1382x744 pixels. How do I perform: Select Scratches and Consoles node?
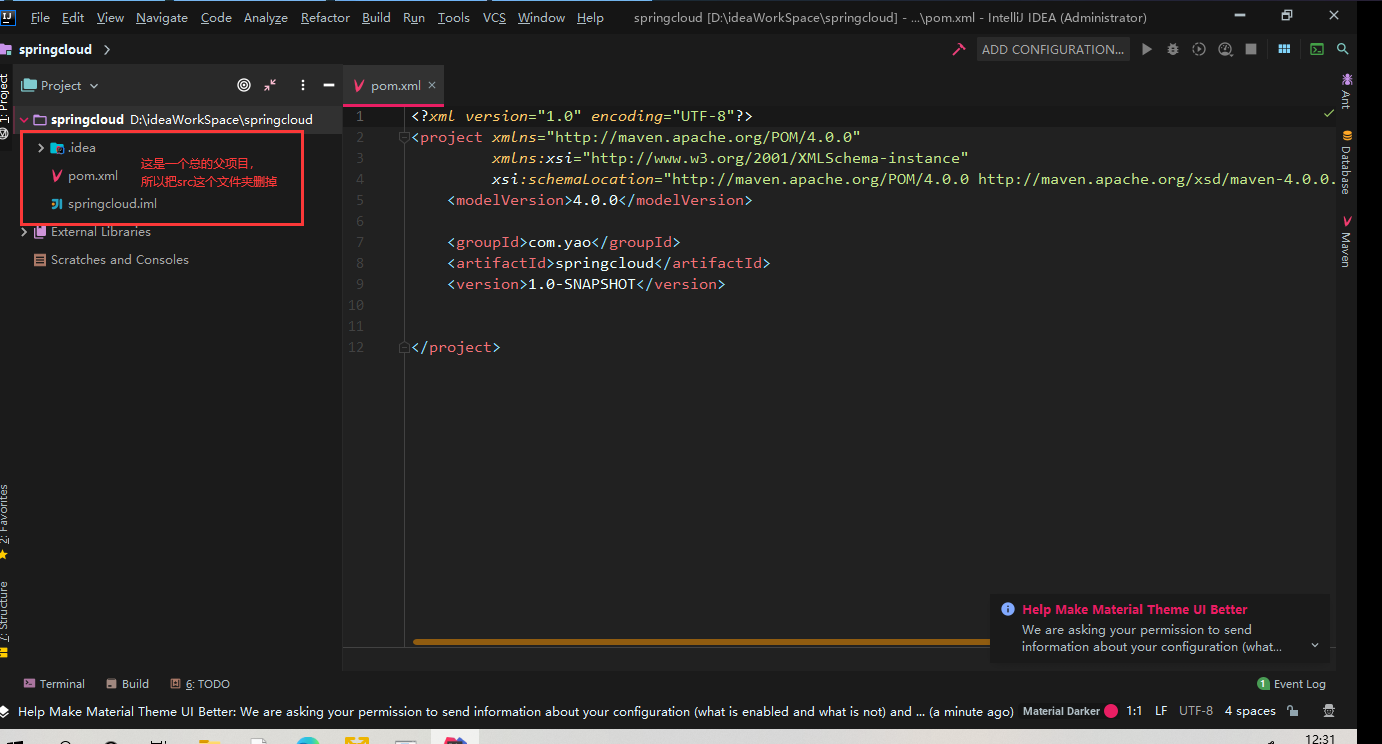point(120,260)
